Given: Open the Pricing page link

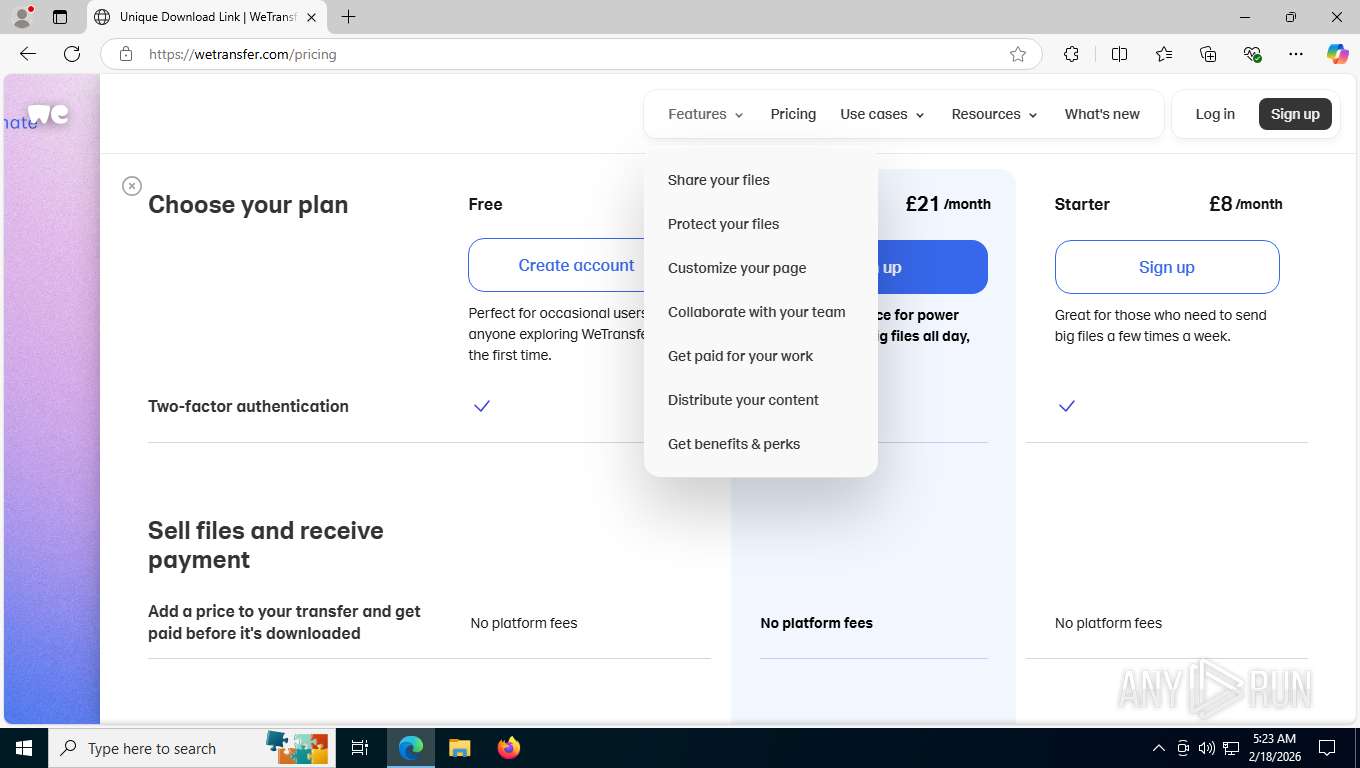Looking at the screenshot, I should tap(793, 114).
